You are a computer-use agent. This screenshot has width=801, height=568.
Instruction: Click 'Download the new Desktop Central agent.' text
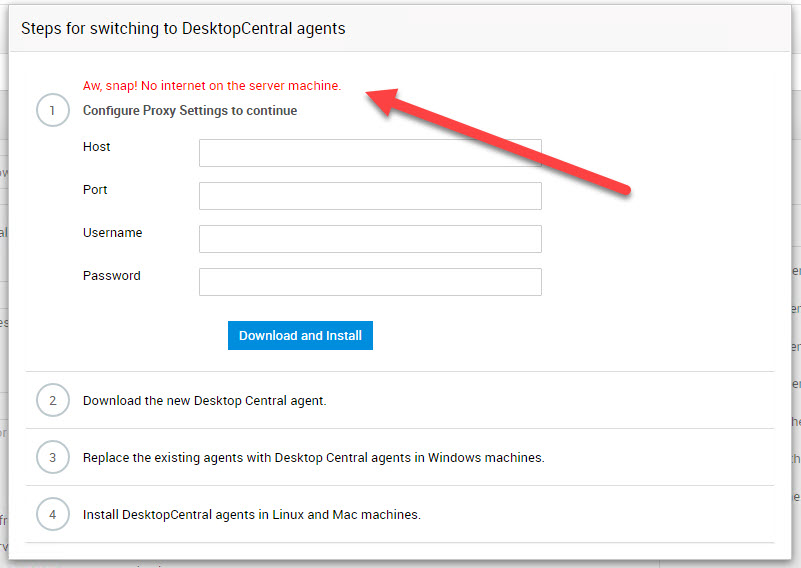204,400
